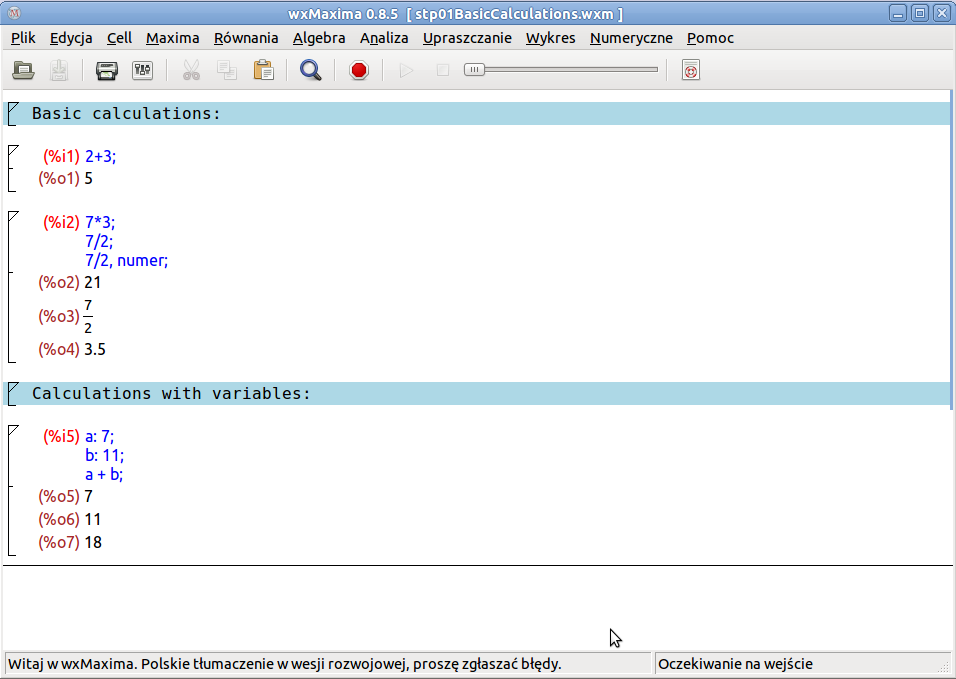Click the input line 7*3;
The width and height of the screenshot is (956, 679).
[x=100, y=222]
